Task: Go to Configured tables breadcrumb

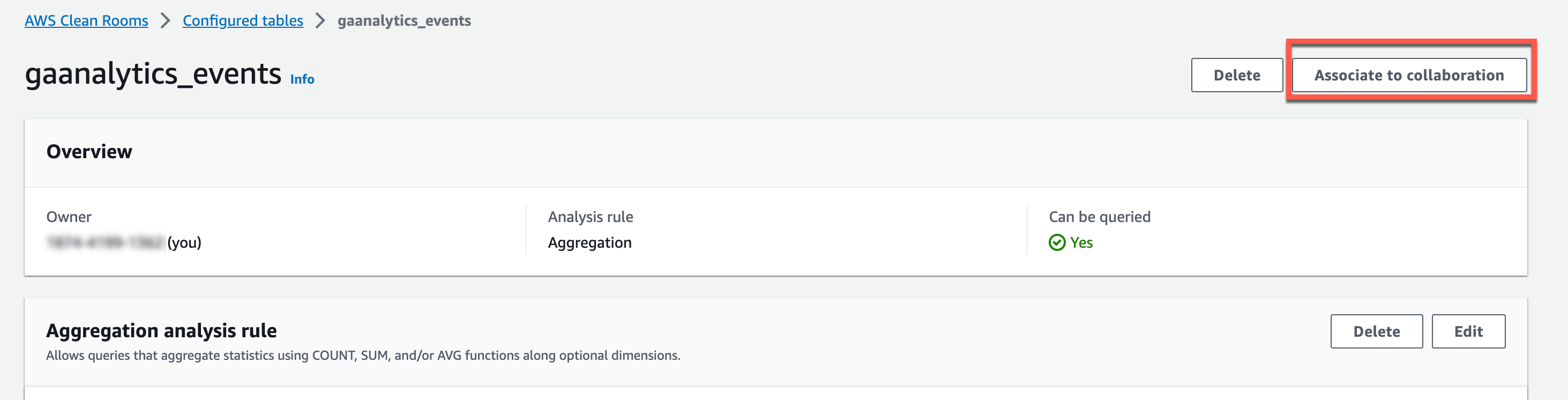Action: pos(242,21)
